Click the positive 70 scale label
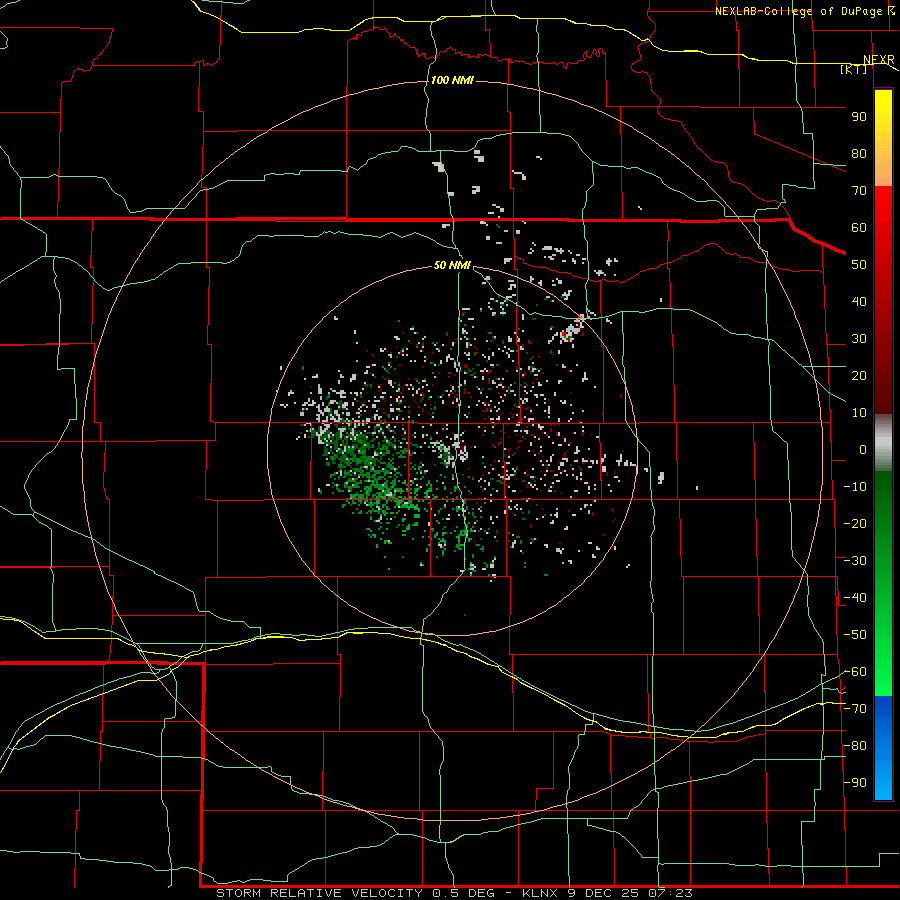900x900 pixels. 859,191
